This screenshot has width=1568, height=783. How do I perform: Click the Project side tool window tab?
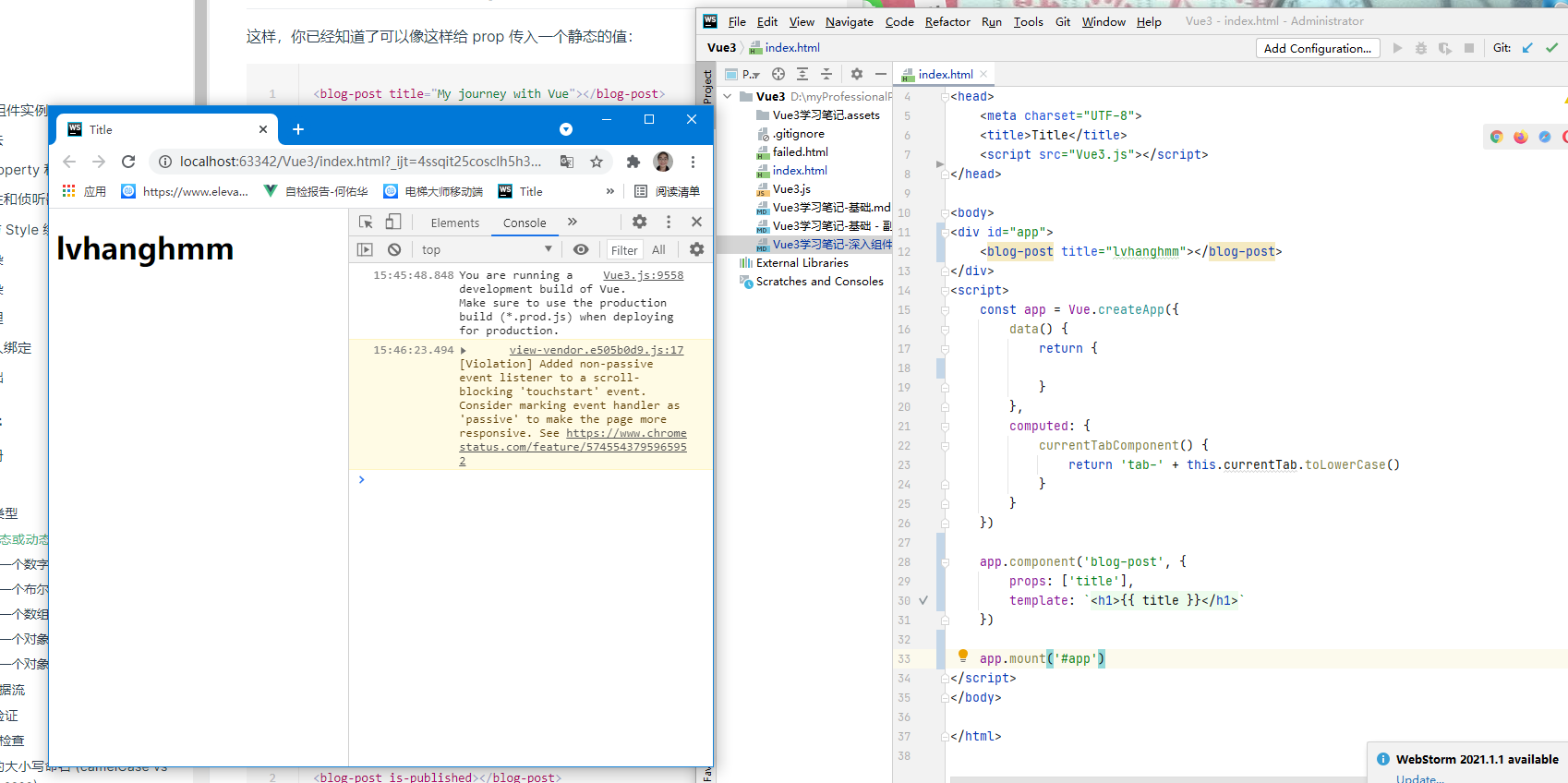[x=707, y=85]
